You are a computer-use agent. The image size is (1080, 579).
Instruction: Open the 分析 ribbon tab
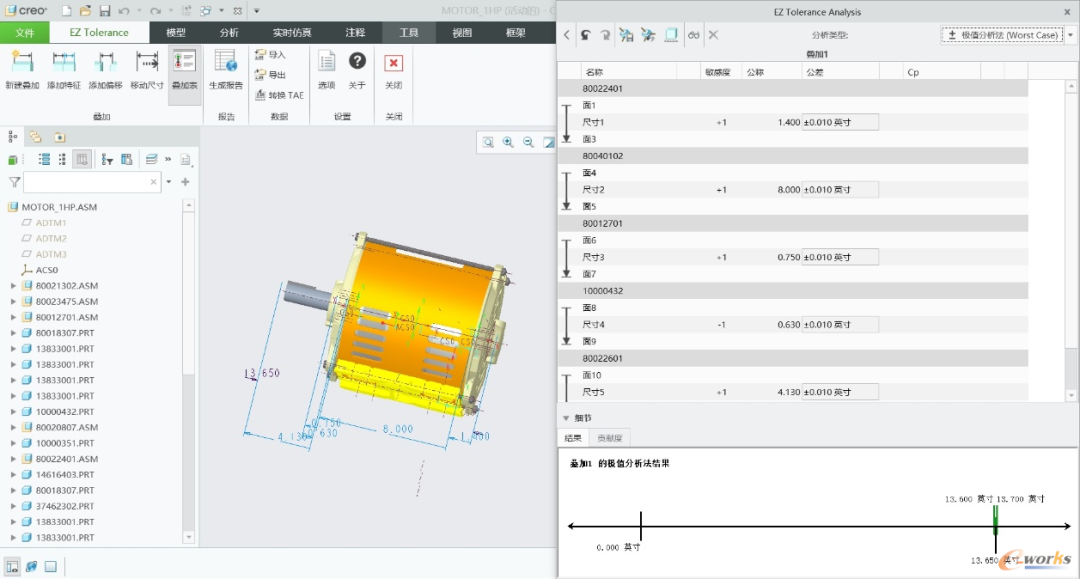(x=229, y=32)
